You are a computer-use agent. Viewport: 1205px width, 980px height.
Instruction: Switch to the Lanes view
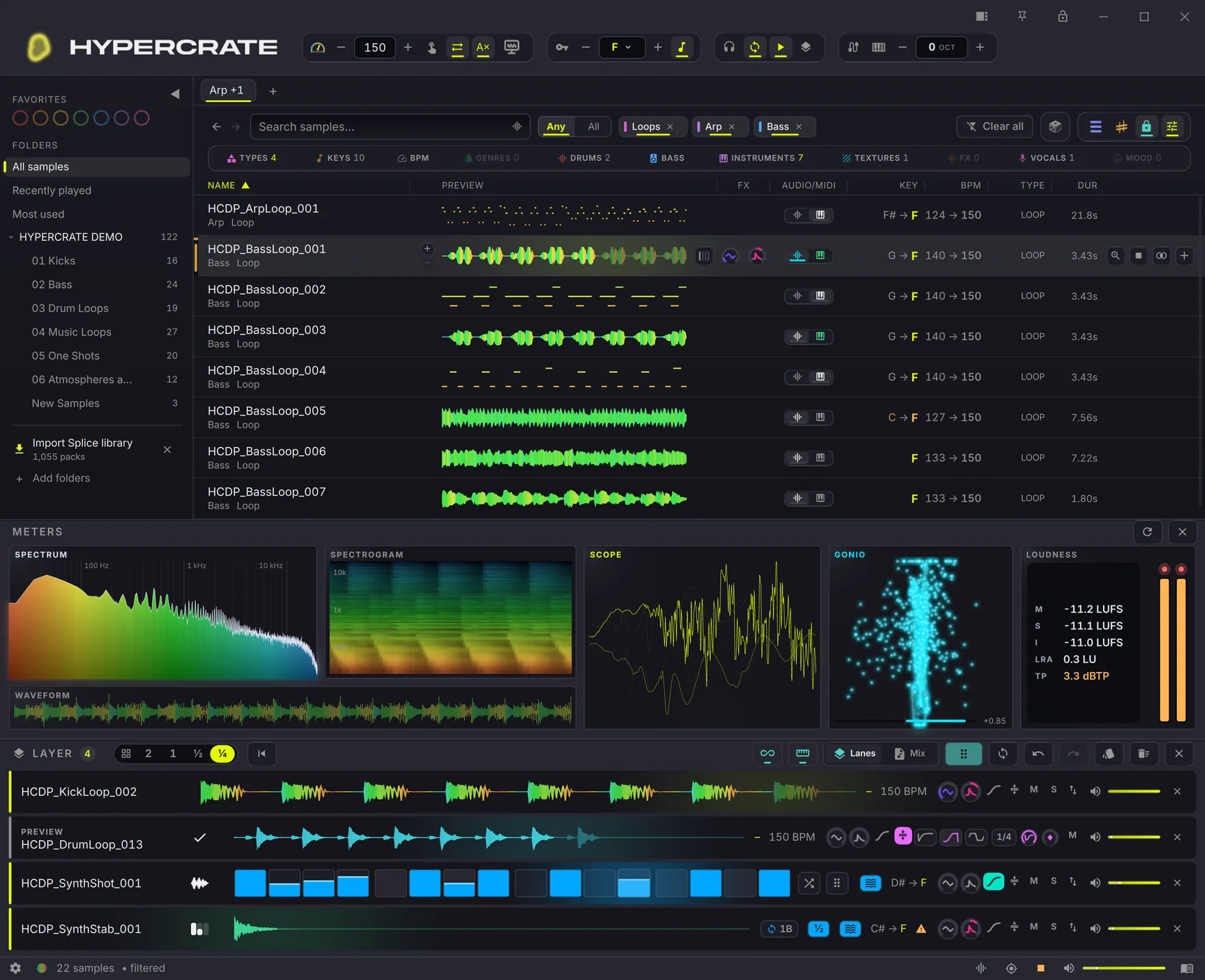coord(855,753)
